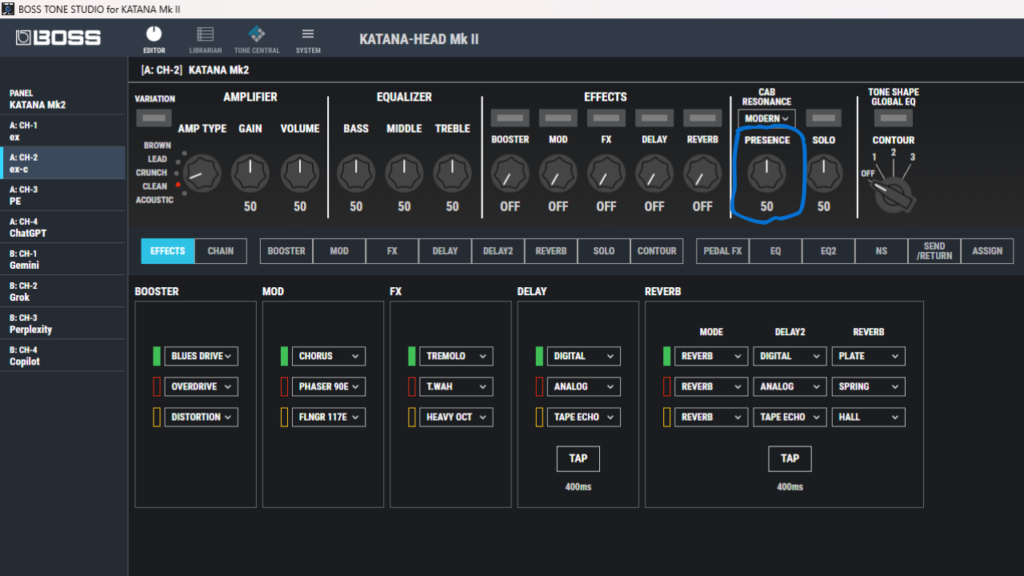Select yellow Booster slot indicator for Distortion
1024x576 pixels.
tap(157, 417)
